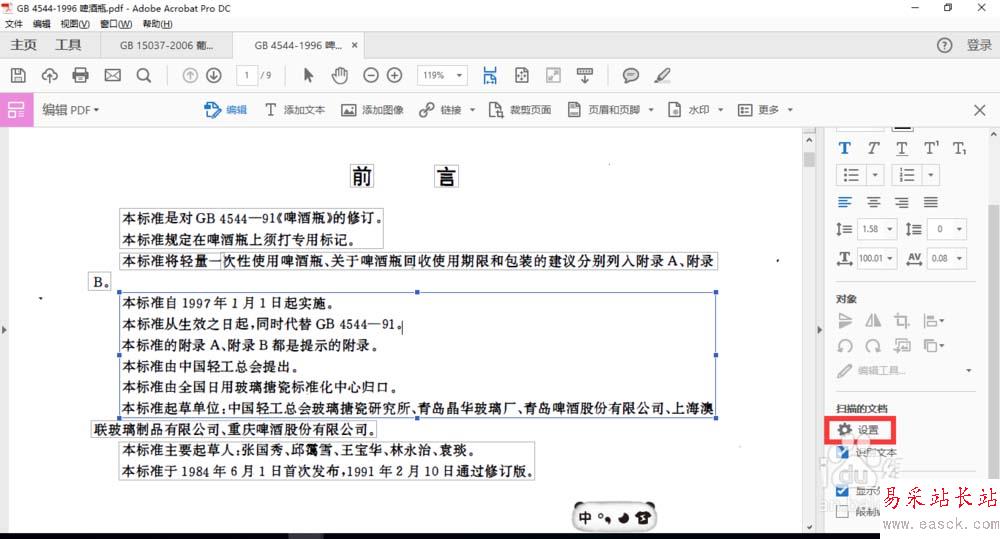
Task: Select the arrow selection tool
Action: click(308, 75)
